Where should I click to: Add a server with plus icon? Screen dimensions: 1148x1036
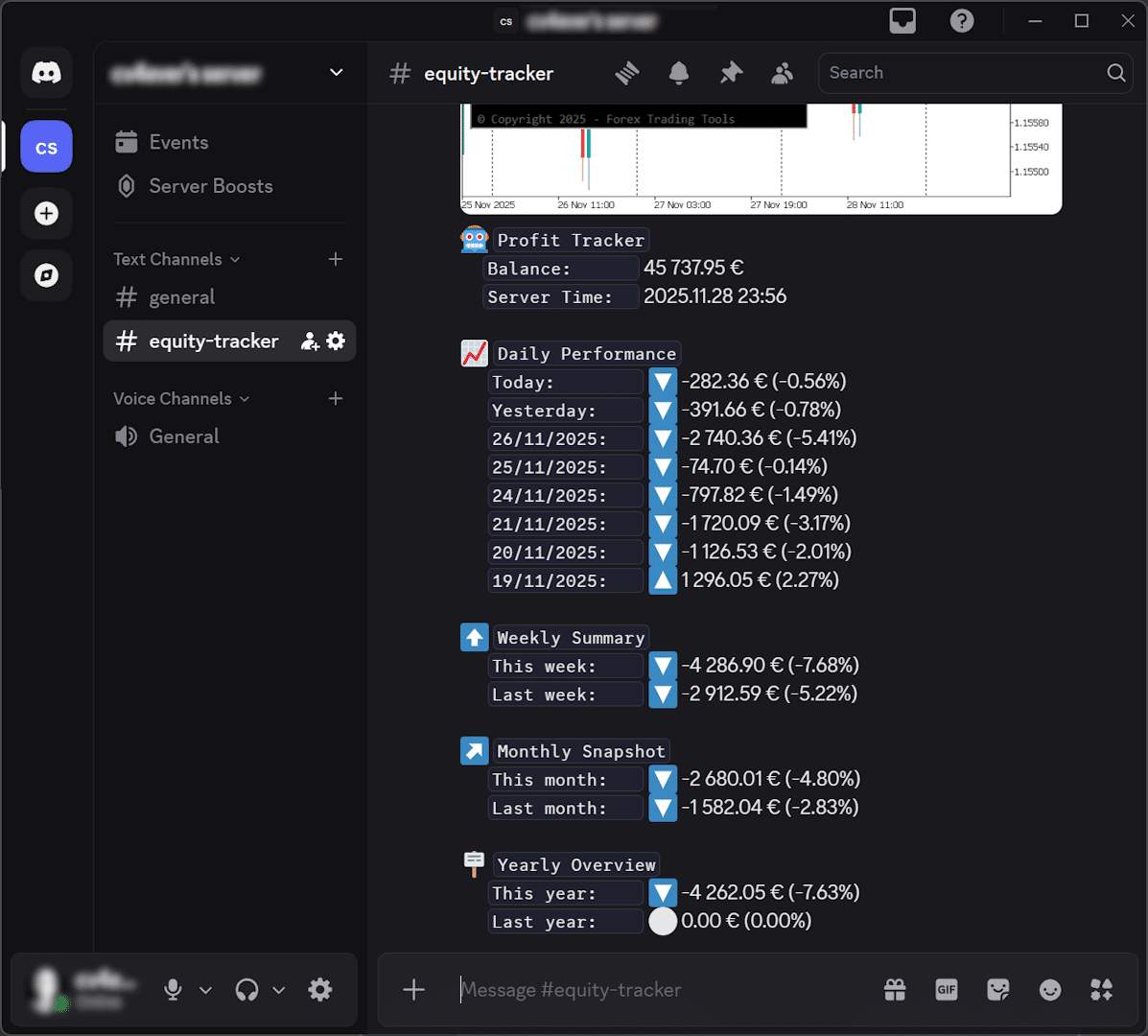coord(46,213)
